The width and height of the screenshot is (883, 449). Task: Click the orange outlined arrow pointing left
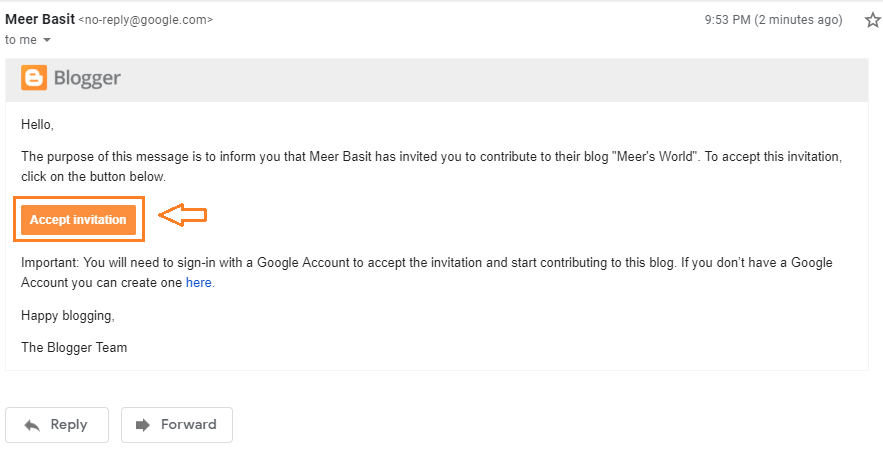click(183, 215)
